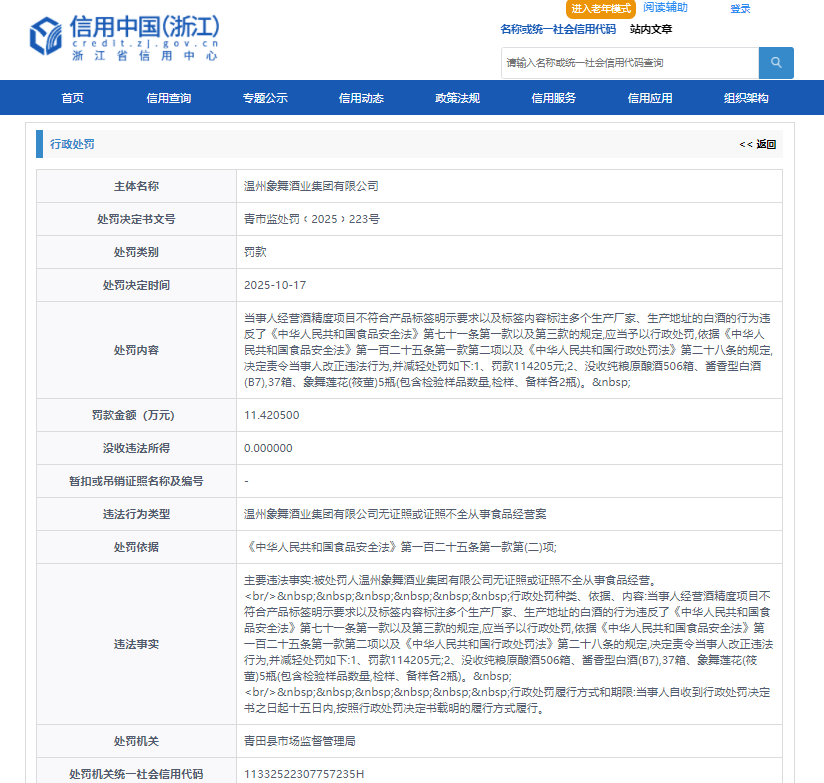Enable 进入老年模式 senior mode

601,9
